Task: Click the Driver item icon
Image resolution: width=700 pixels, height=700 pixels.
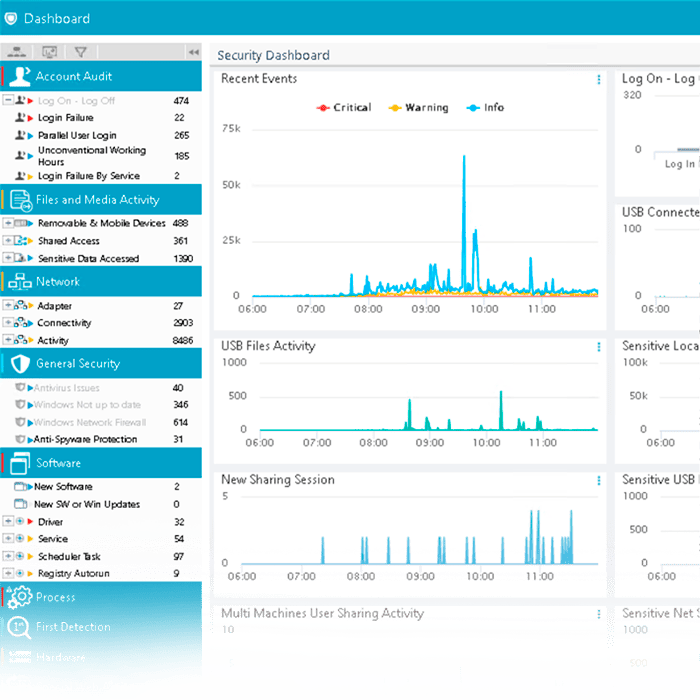Action: pyautogui.click(x=20, y=521)
